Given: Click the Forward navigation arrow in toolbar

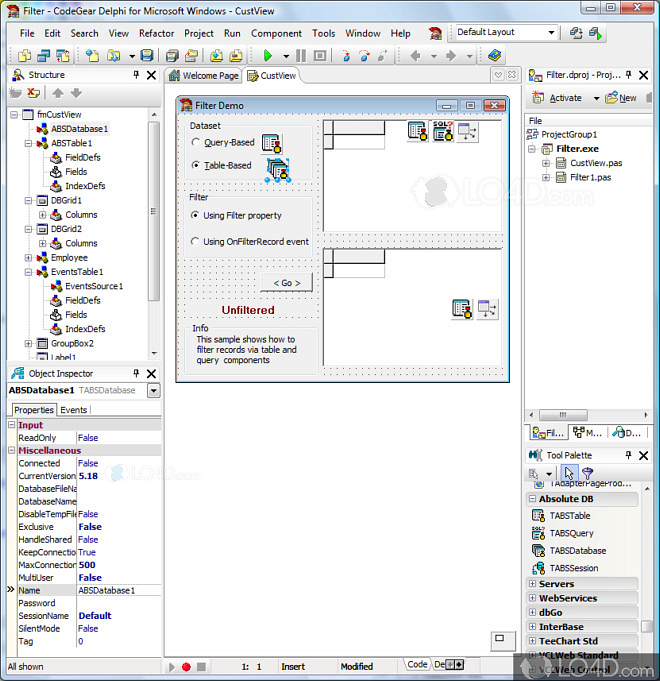Looking at the screenshot, I should (x=451, y=56).
